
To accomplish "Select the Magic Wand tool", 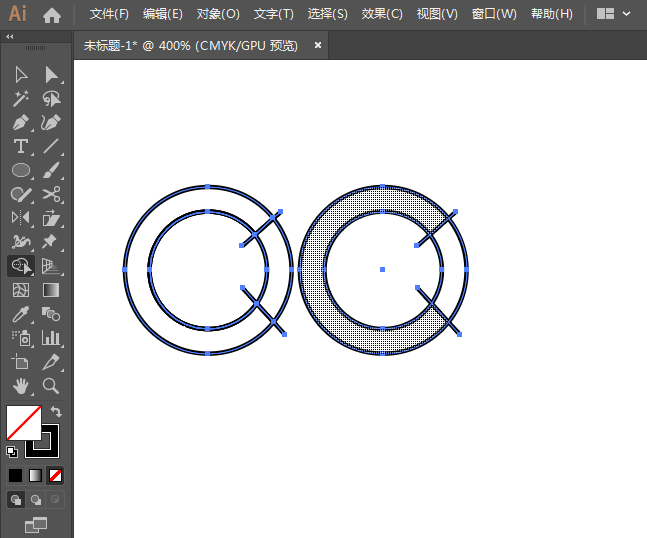I will pos(21,99).
